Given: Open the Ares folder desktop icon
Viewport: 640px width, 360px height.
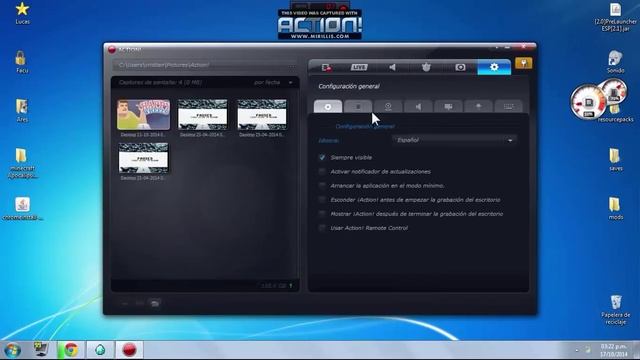Looking at the screenshot, I should click(22, 111).
